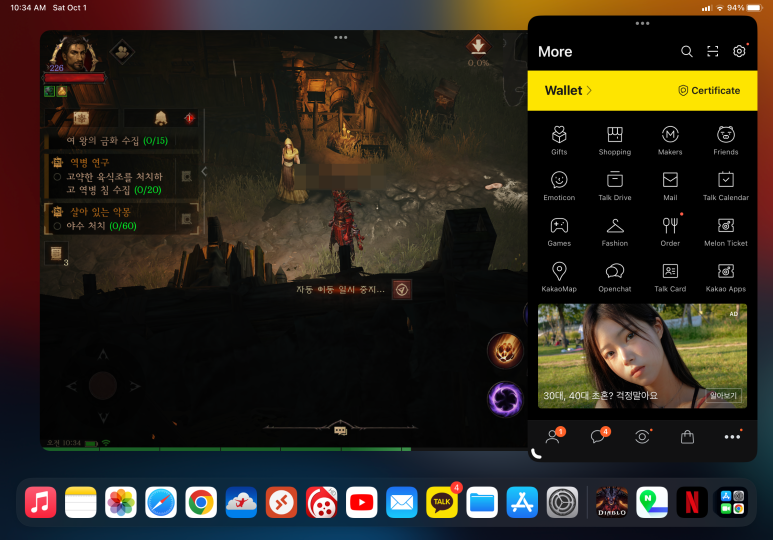Open App Store from dock
773x540 pixels.
[522, 502]
